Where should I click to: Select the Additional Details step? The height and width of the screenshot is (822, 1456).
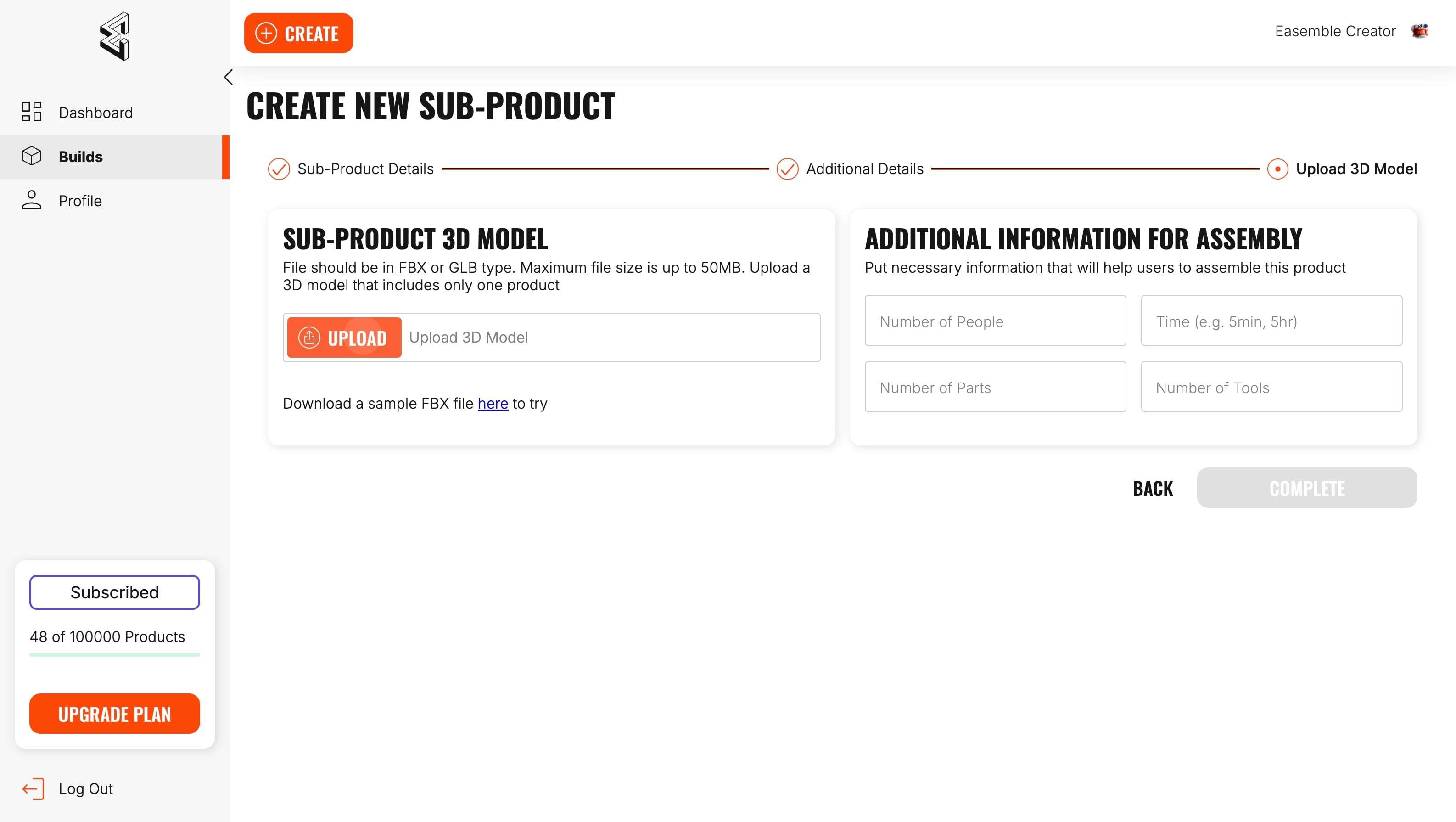click(864, 169)
